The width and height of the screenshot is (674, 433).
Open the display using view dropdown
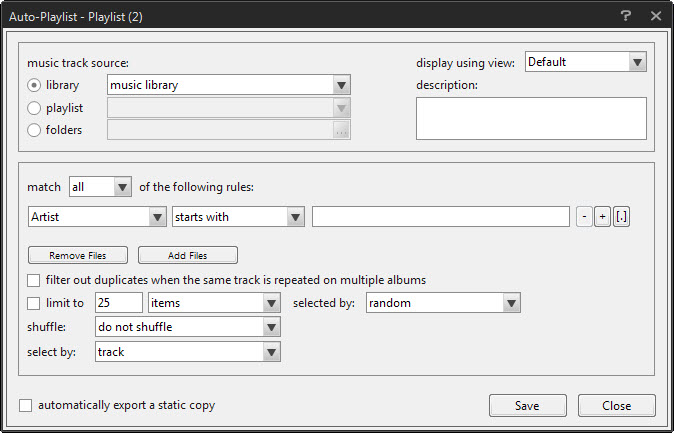click(x=586, y=62)
